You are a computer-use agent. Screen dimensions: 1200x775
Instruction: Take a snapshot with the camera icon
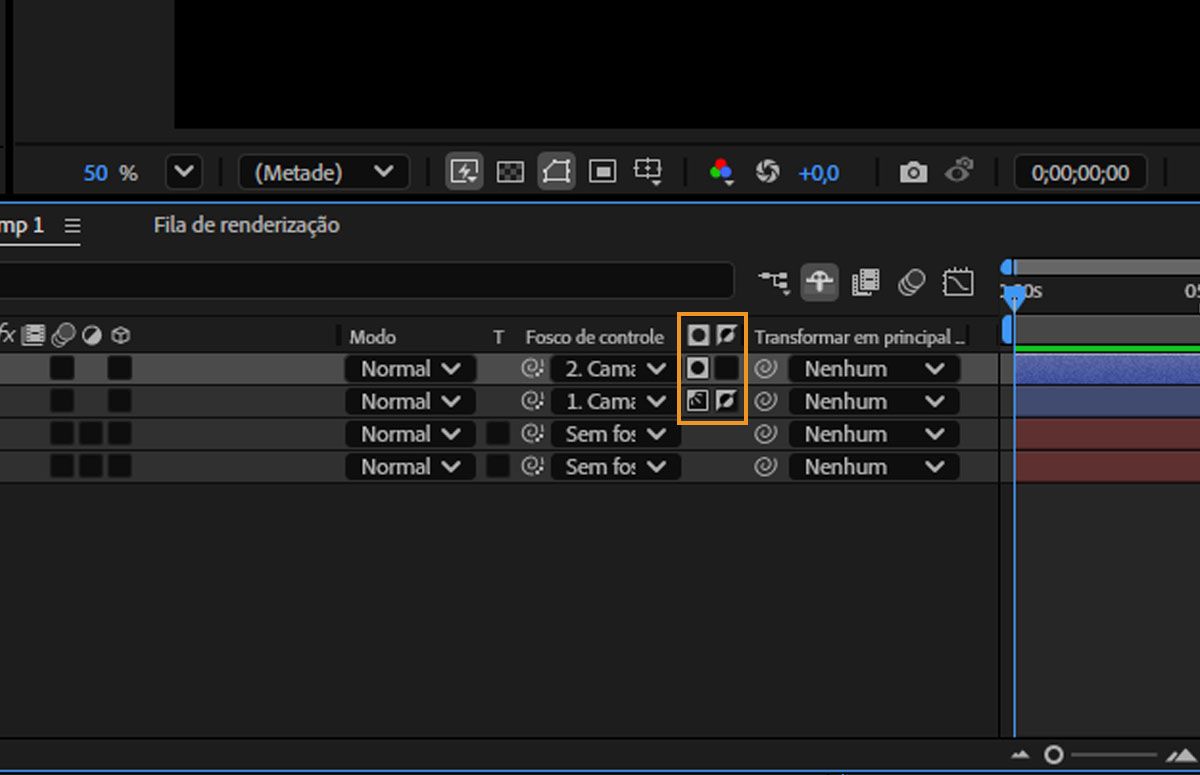[913, 172]
